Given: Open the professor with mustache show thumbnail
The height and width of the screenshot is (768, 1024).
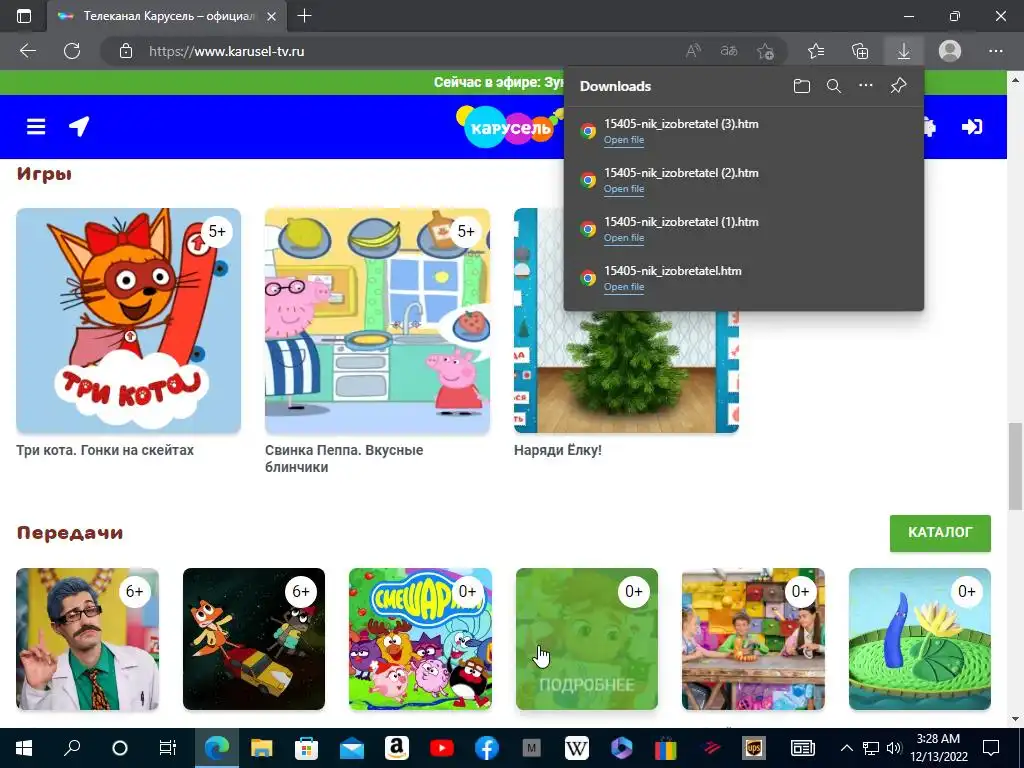Looking at the screenshot, I should click(88, 639).
